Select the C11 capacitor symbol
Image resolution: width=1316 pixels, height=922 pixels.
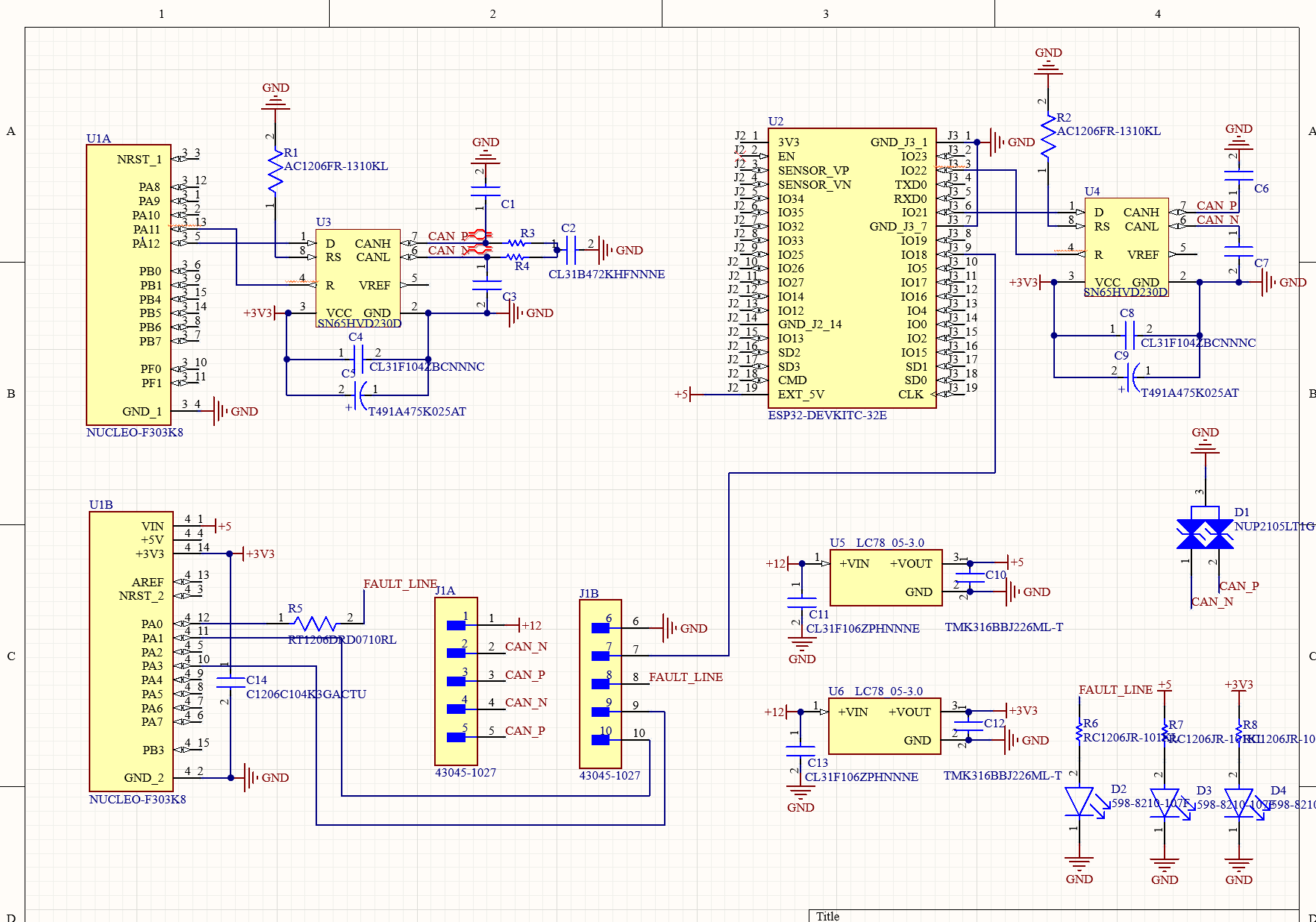802,603
